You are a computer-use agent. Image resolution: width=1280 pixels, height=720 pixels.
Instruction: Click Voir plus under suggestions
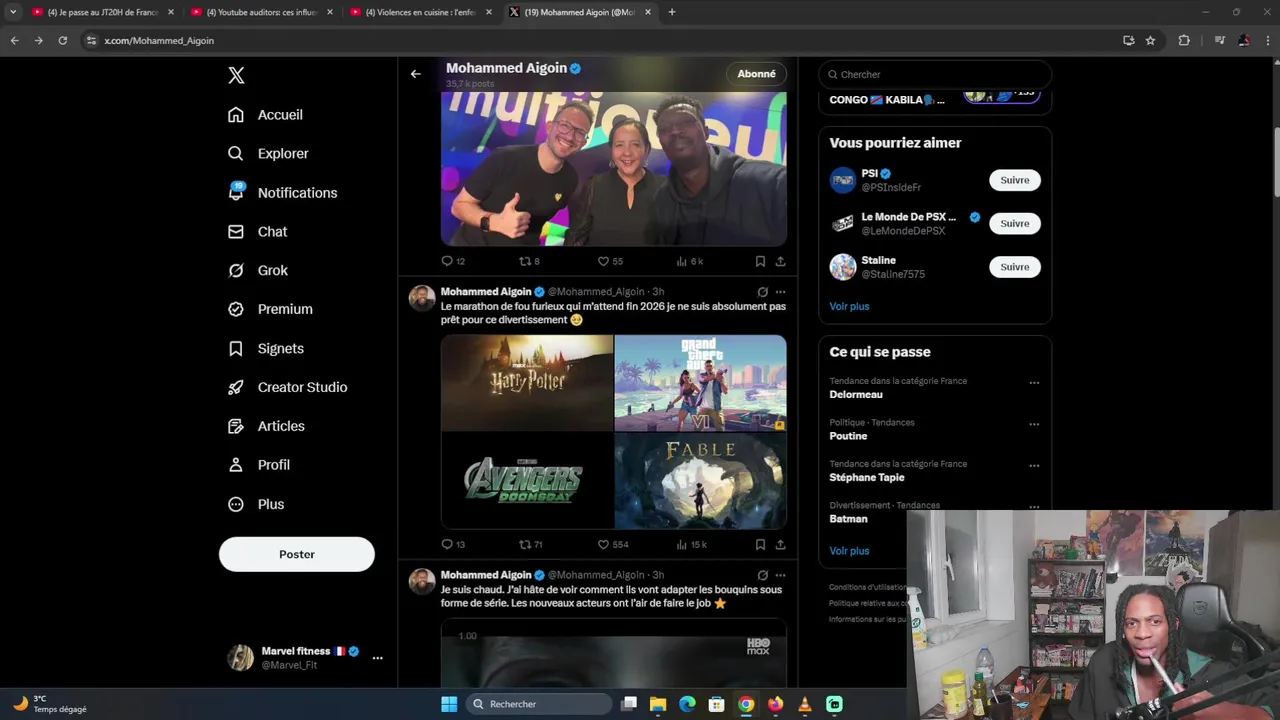point(849,307)
